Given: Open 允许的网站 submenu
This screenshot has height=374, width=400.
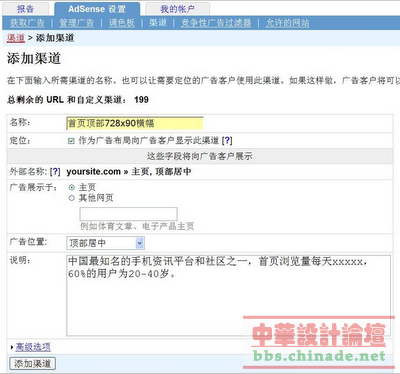Looking at the screenshot, I should pos(287,23).
